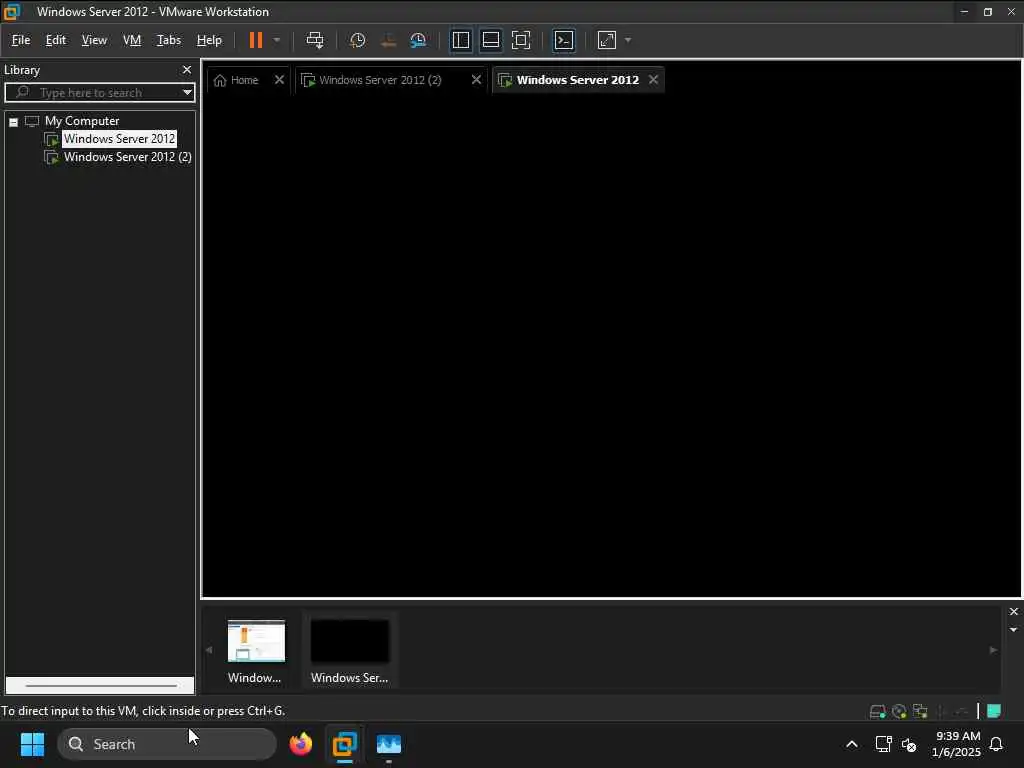
Task: Click the taskbar Search box
Action: [167, 744]
